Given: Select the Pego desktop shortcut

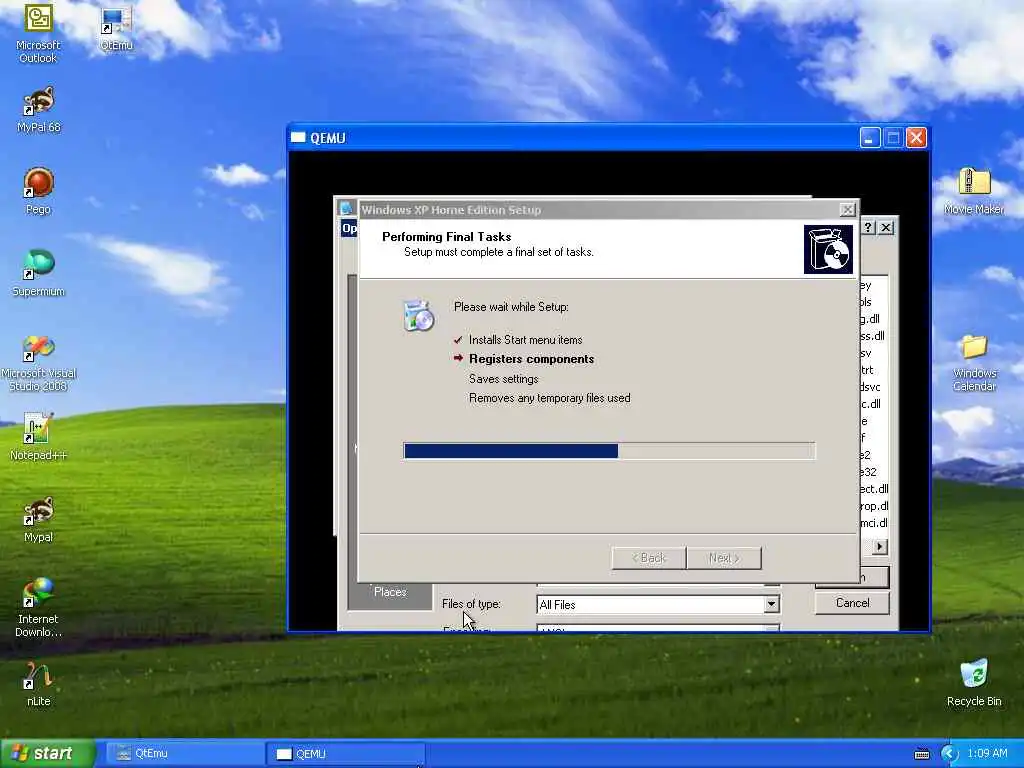Looking at the screenshot, I should pos(39,191).
